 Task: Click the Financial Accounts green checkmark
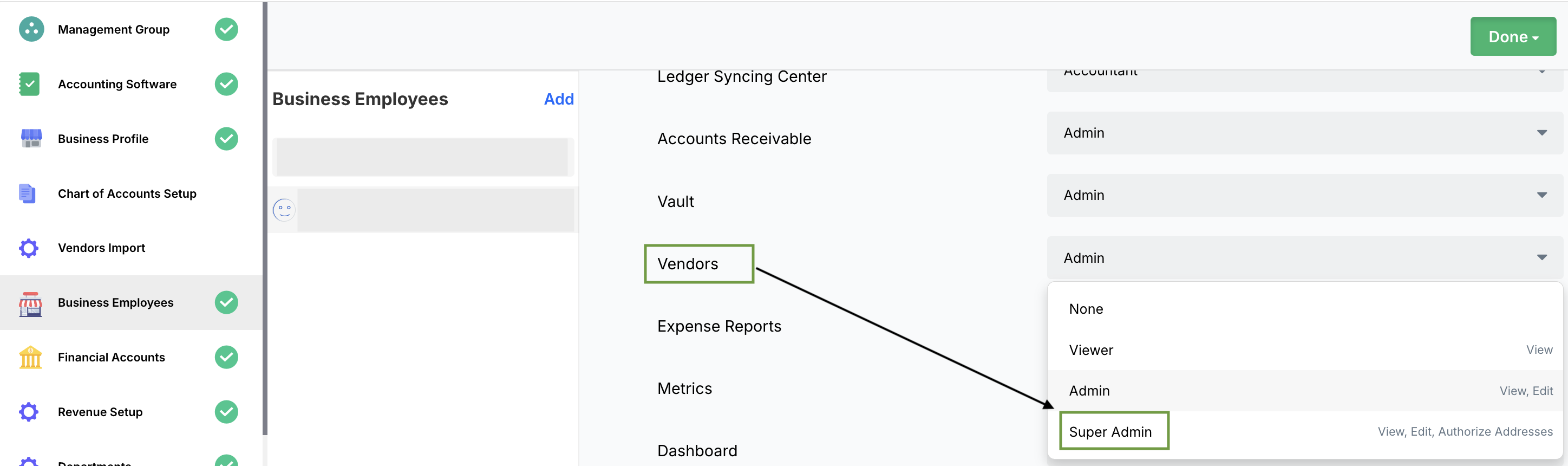226,358
